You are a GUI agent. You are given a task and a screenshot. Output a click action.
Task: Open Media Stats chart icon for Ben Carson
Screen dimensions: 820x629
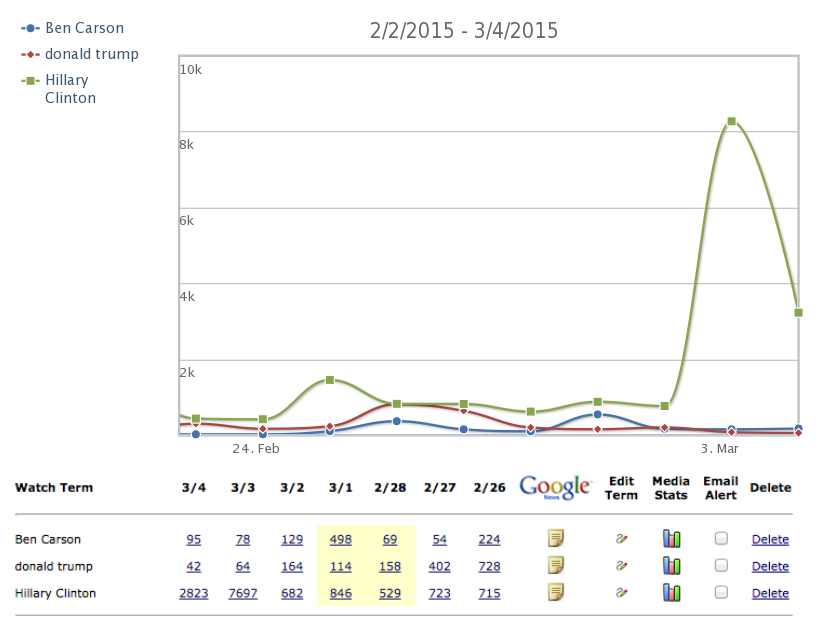[x=671, y=539]
